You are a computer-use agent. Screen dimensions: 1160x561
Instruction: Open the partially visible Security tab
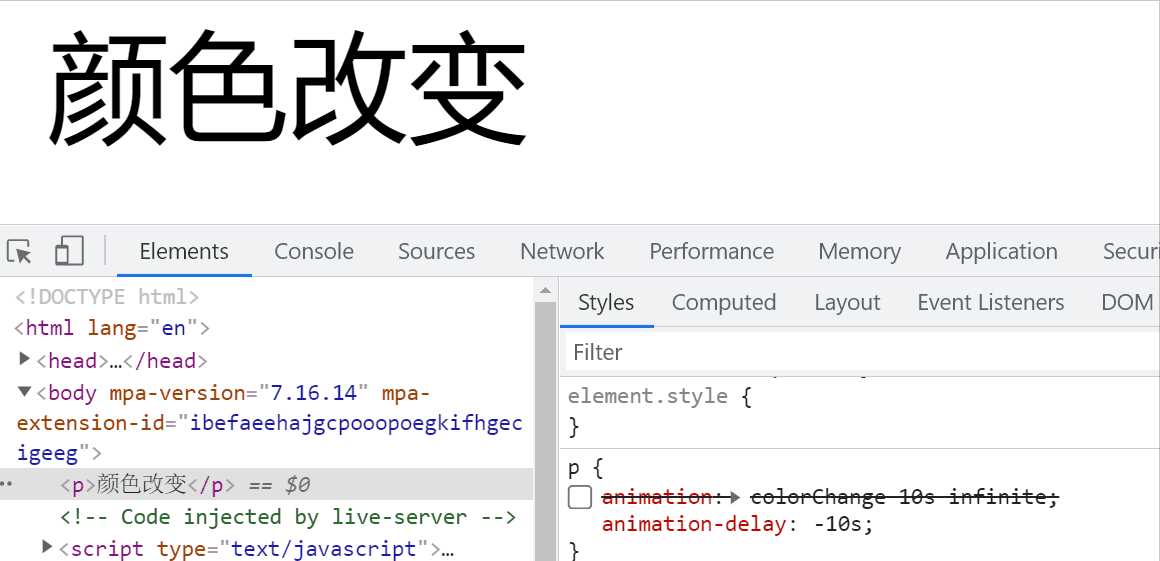click(x=1130, y=252)
